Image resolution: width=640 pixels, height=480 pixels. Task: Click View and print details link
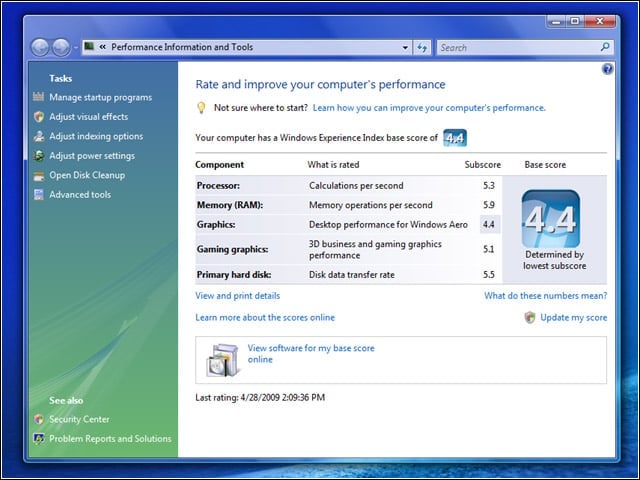point(238,296)
